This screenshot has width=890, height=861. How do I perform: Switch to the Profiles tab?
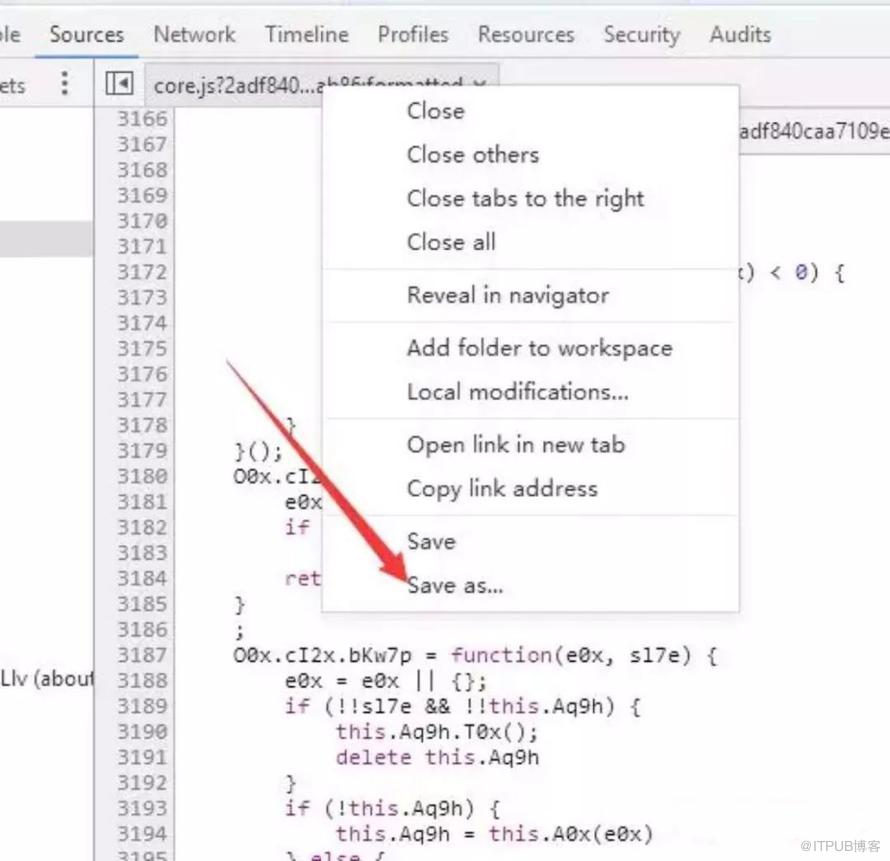click(x=413, y=35)
